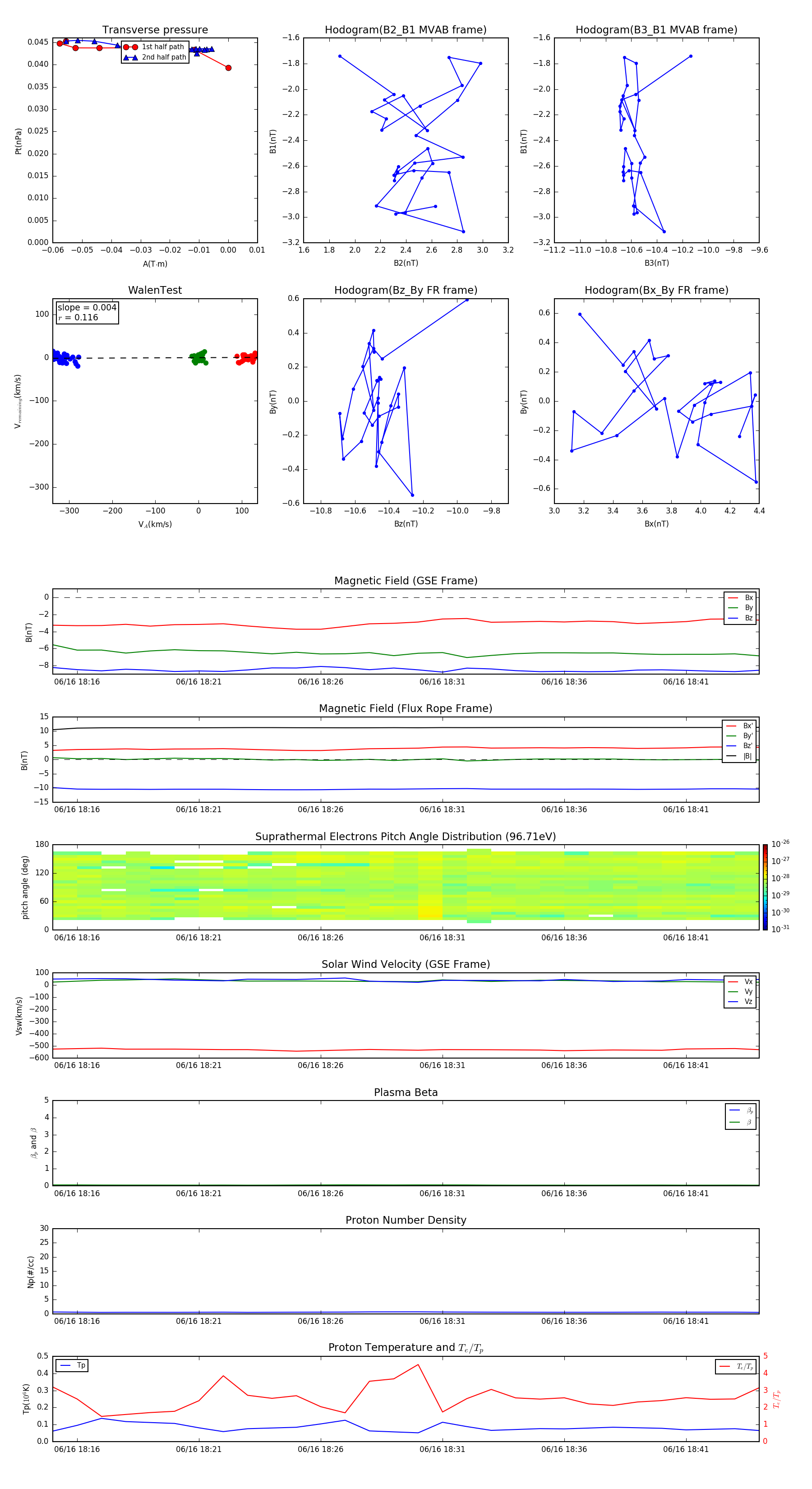This screenshot has width=812, height=1489.
Task: Click the 'Np(#/cc)' axis label
Action: [31, 1272]
